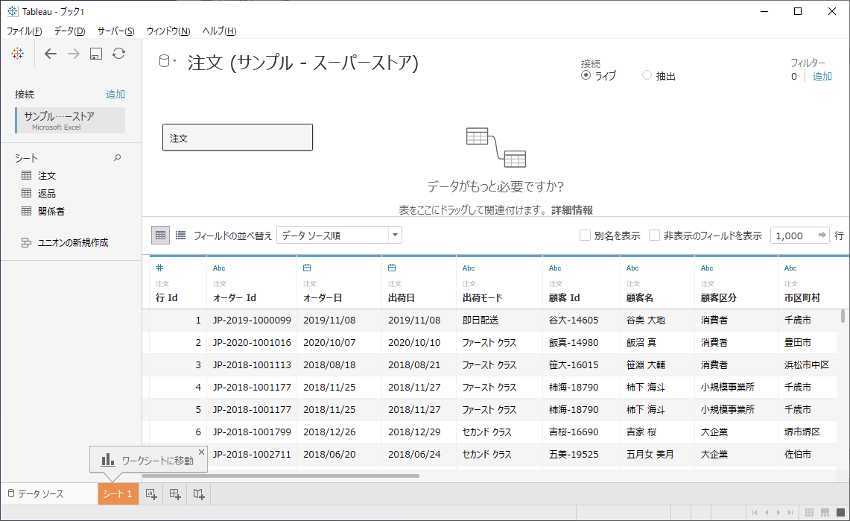Select the 注文 sheet table icon
Image resolution: width=850 pixels, height=522 pixels.
pos(26,176)
